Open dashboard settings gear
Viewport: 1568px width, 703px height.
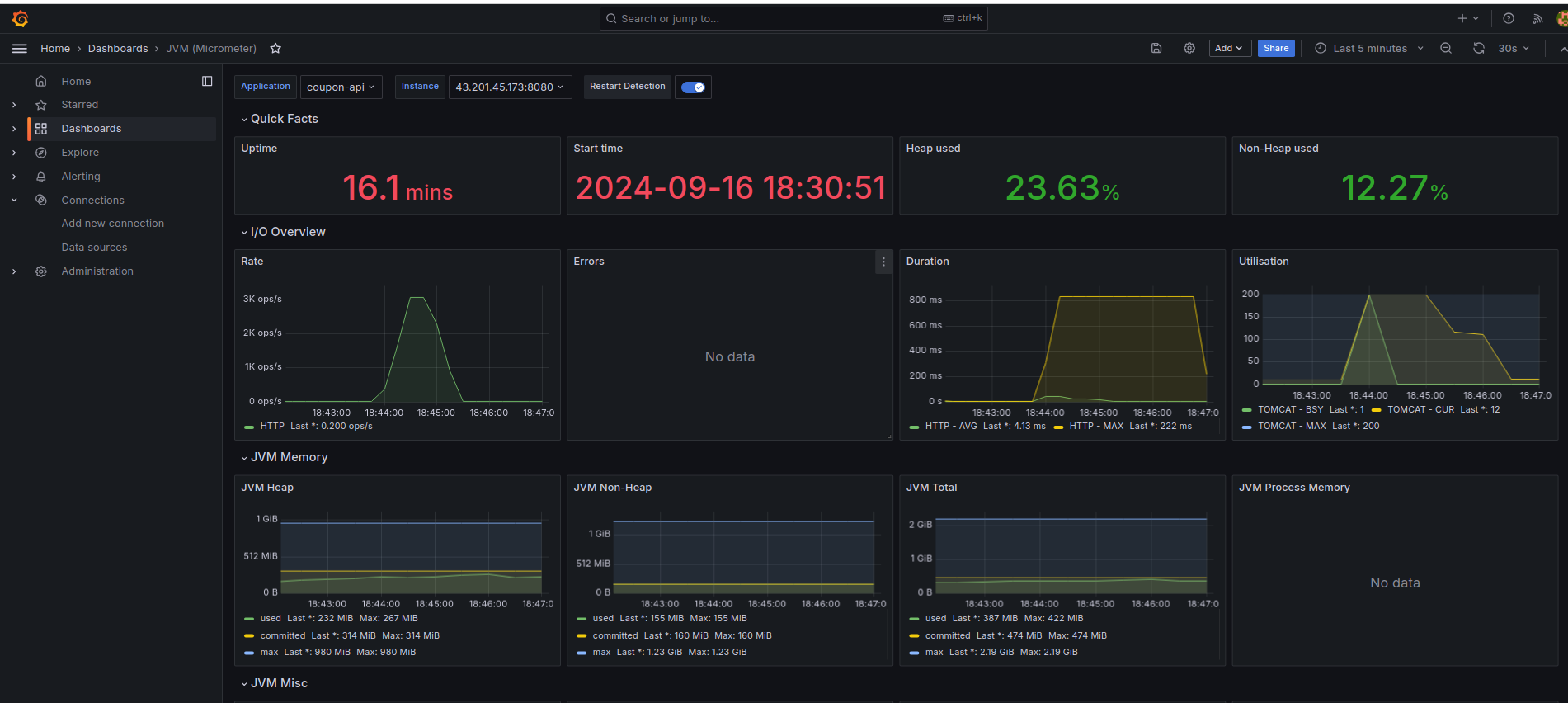click(x=1189, y=49)
